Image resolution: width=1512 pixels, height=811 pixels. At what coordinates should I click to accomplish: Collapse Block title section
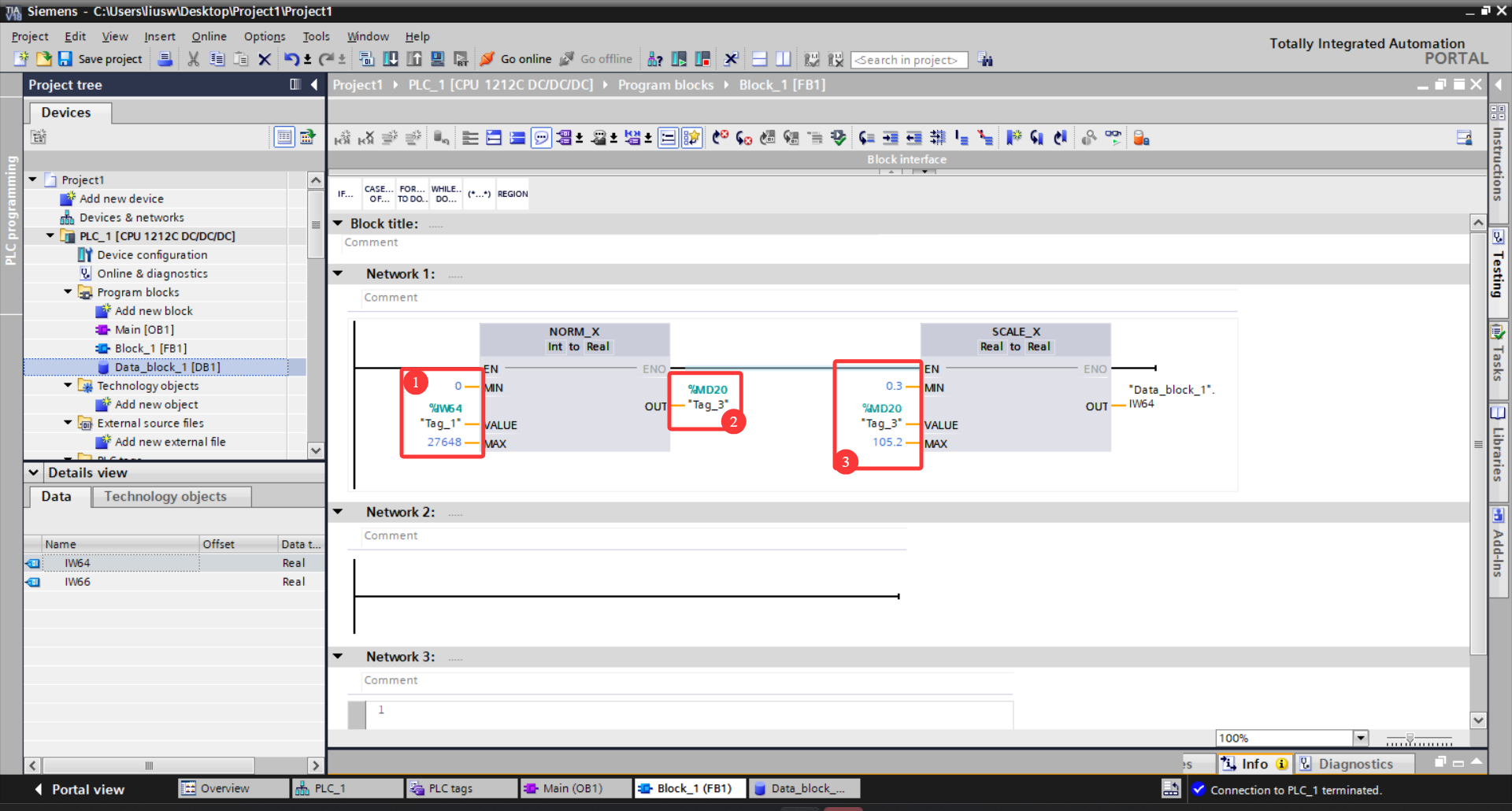pos(338,223)
